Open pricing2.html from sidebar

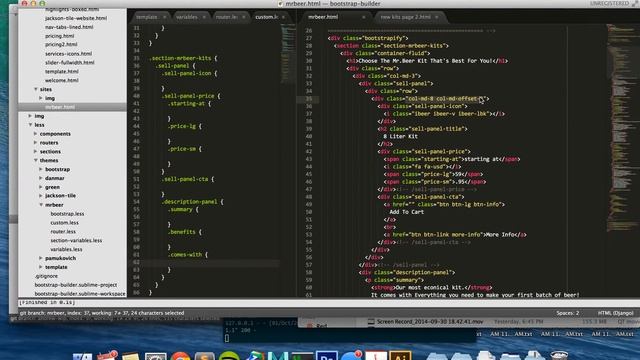point(61,44)
